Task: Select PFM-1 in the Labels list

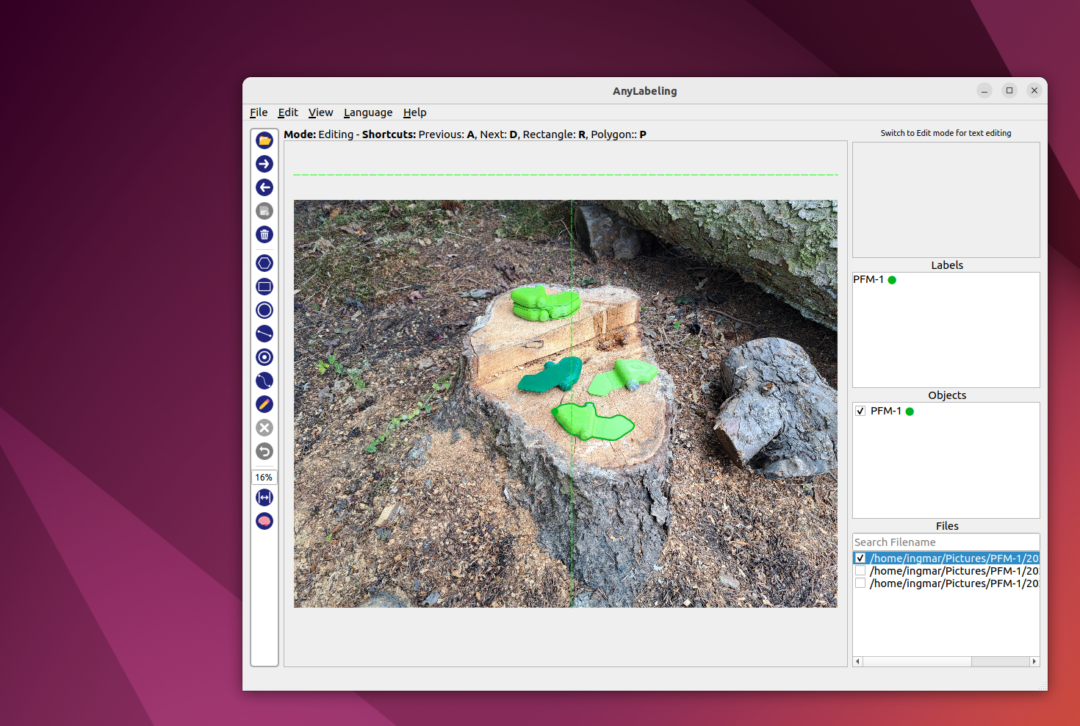Action: (x=868, y=280)
